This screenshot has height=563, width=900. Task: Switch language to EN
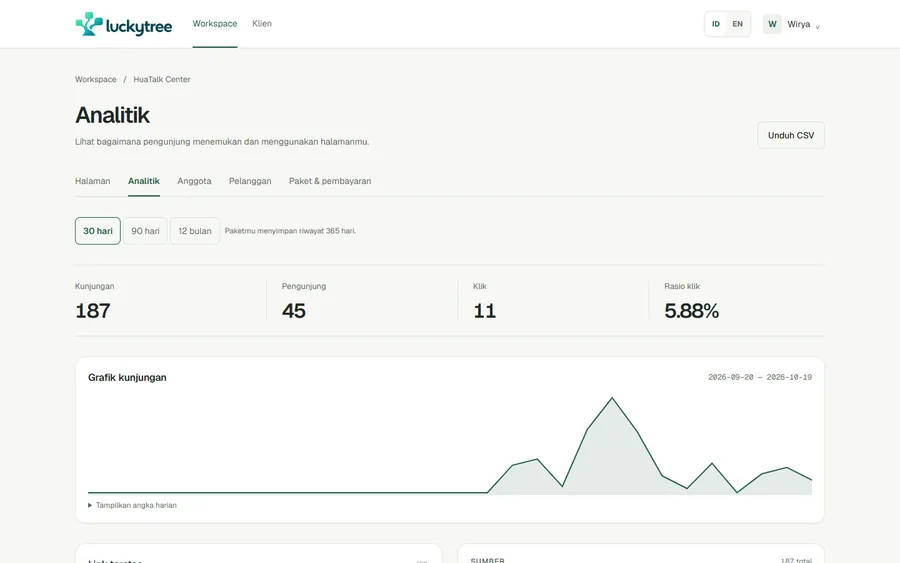(x=738, y=24)
